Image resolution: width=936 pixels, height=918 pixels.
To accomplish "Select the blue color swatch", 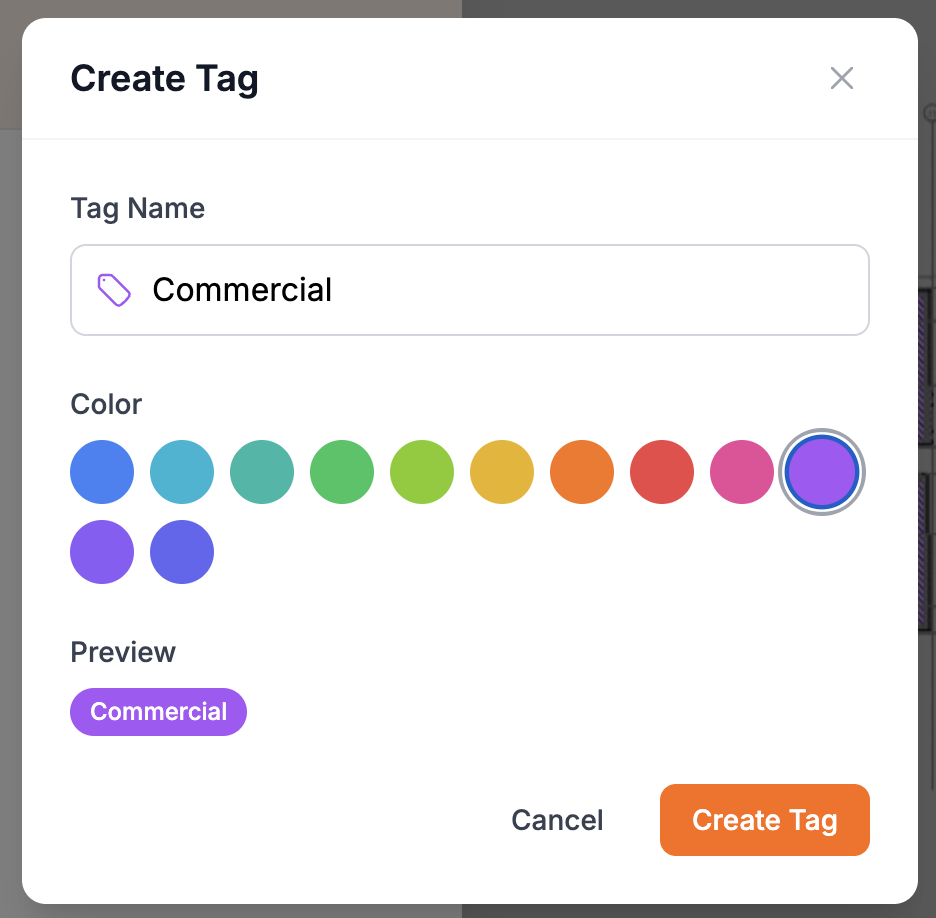I will tap(101, 471).
